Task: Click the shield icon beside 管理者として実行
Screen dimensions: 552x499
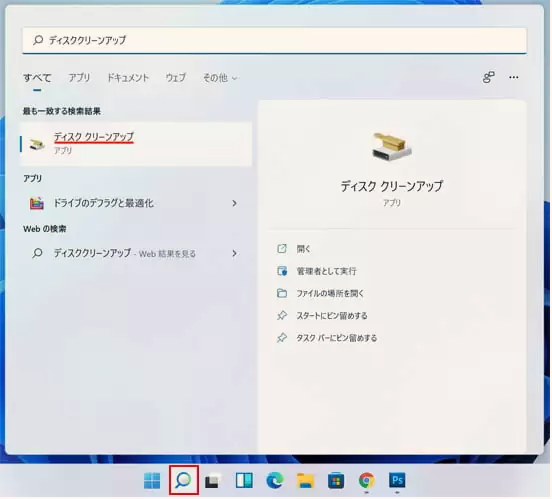Action: pos(282,271)
